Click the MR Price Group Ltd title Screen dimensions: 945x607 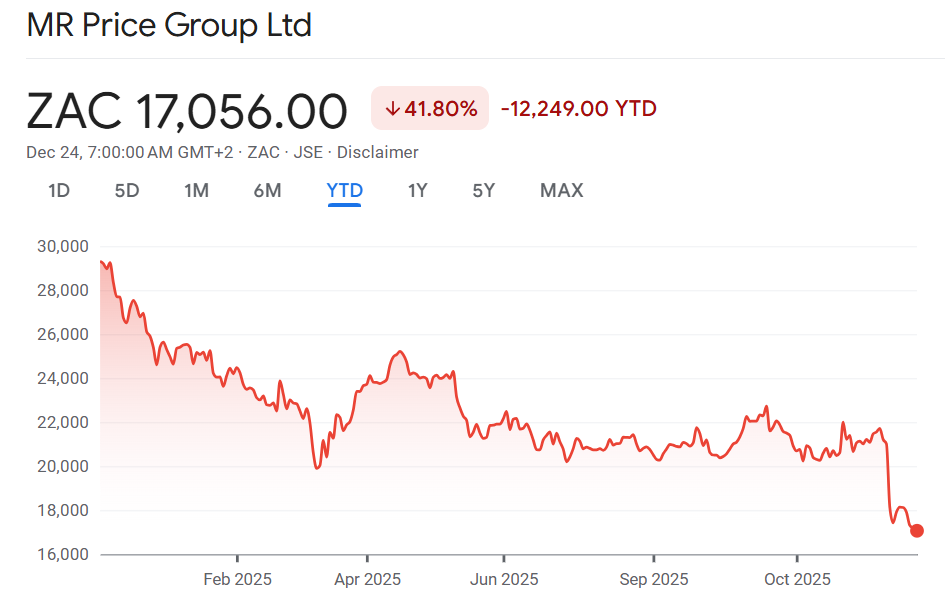[169, 25]
